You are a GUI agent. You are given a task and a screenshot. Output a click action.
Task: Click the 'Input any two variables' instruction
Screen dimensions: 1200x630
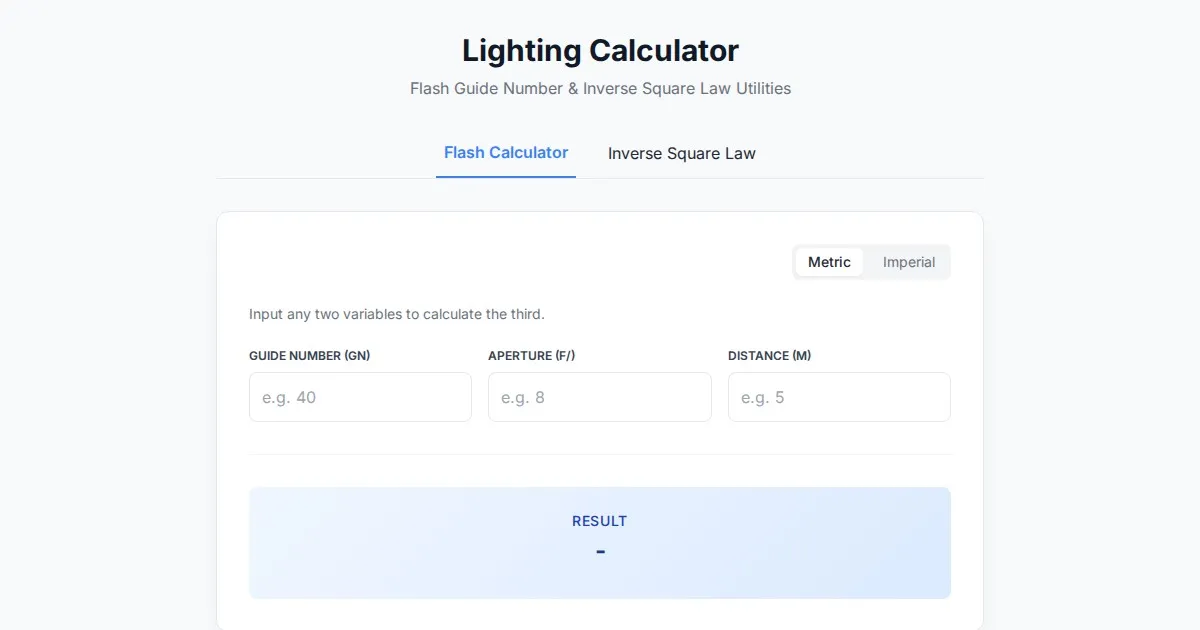pyautogui.click(x=397, y=314)
